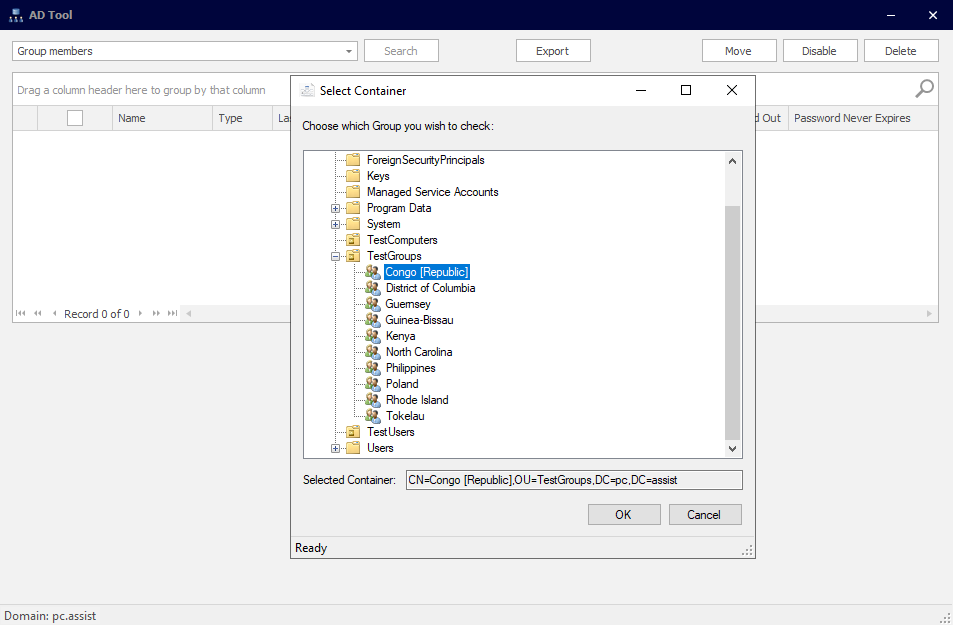Collapse the TestGroups tree node
This screenshot has width=953, height=625.
(336, 256)
